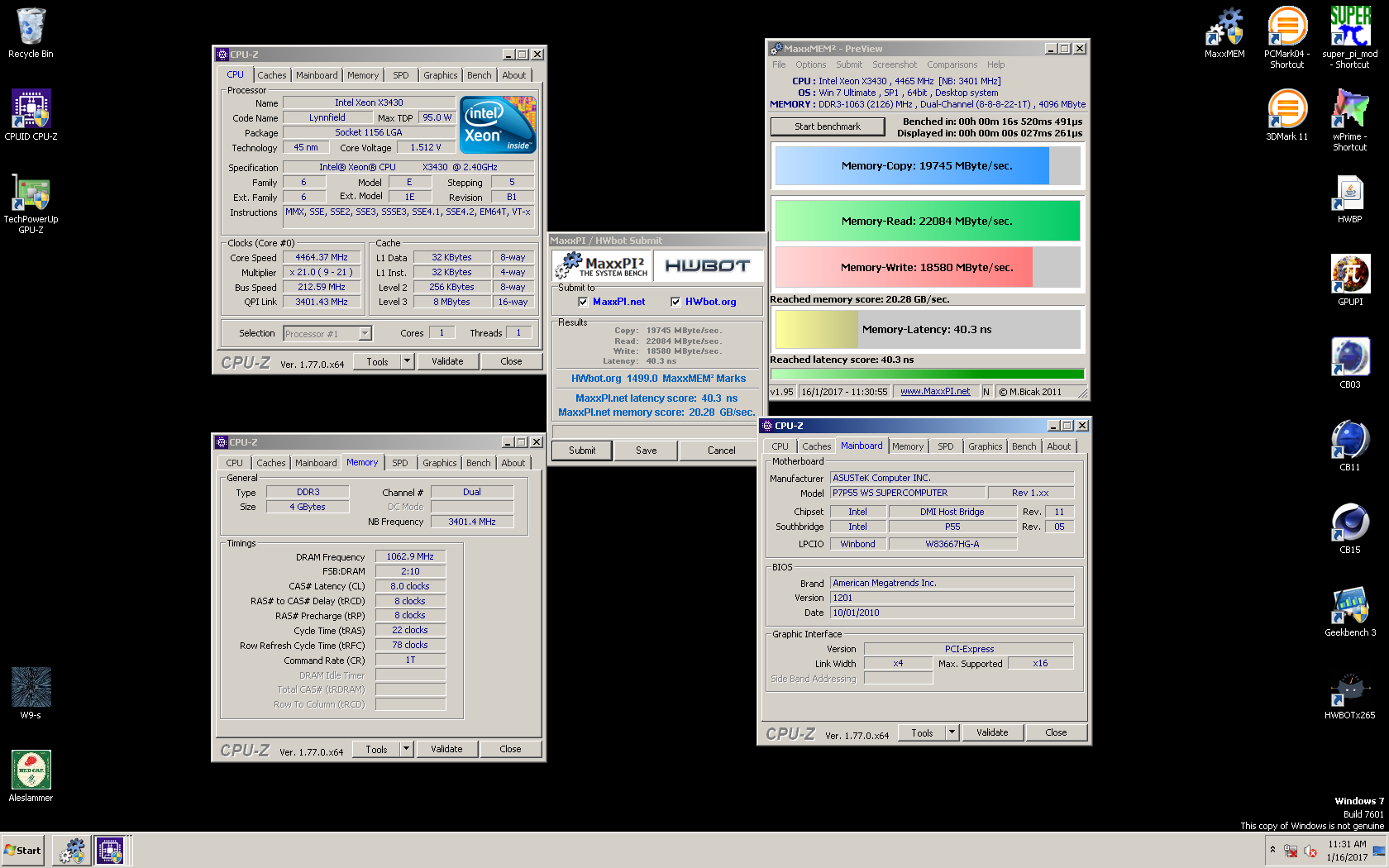Click Memory-Write result bar

tap(927, 267)
